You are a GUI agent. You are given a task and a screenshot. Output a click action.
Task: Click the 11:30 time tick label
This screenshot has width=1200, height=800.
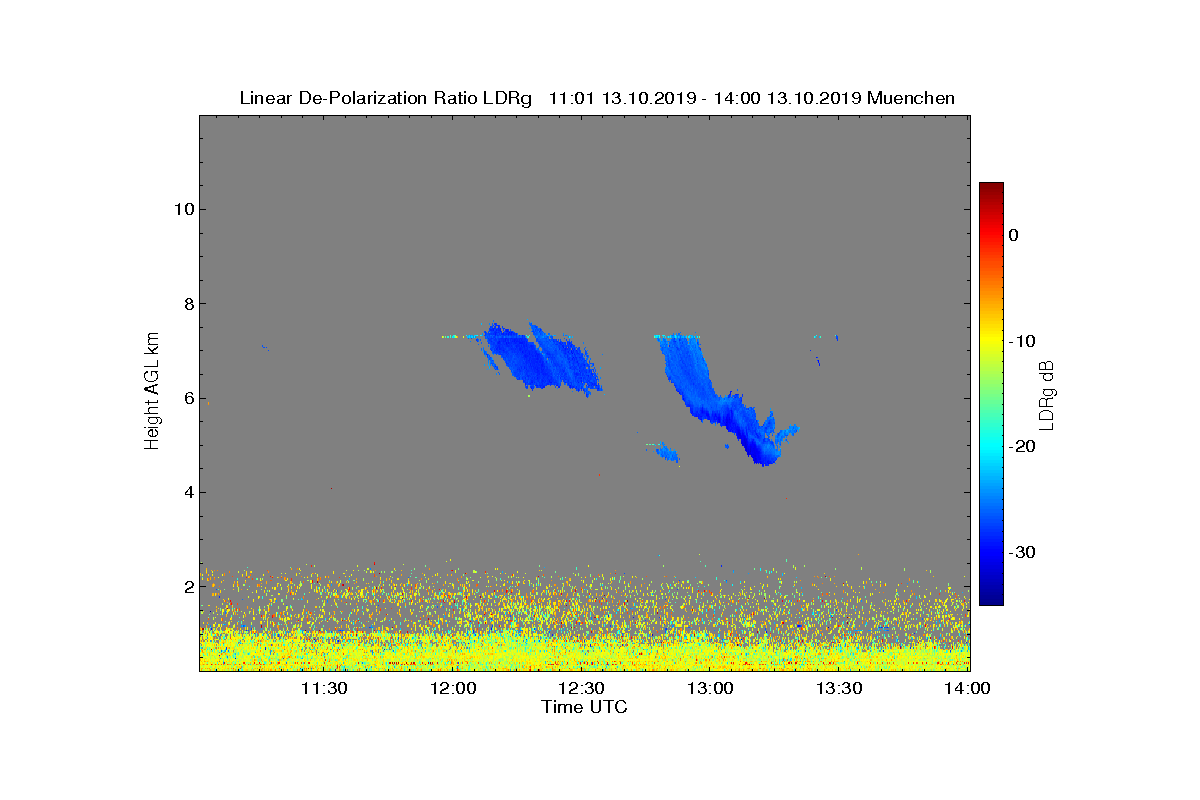point(324,688)
